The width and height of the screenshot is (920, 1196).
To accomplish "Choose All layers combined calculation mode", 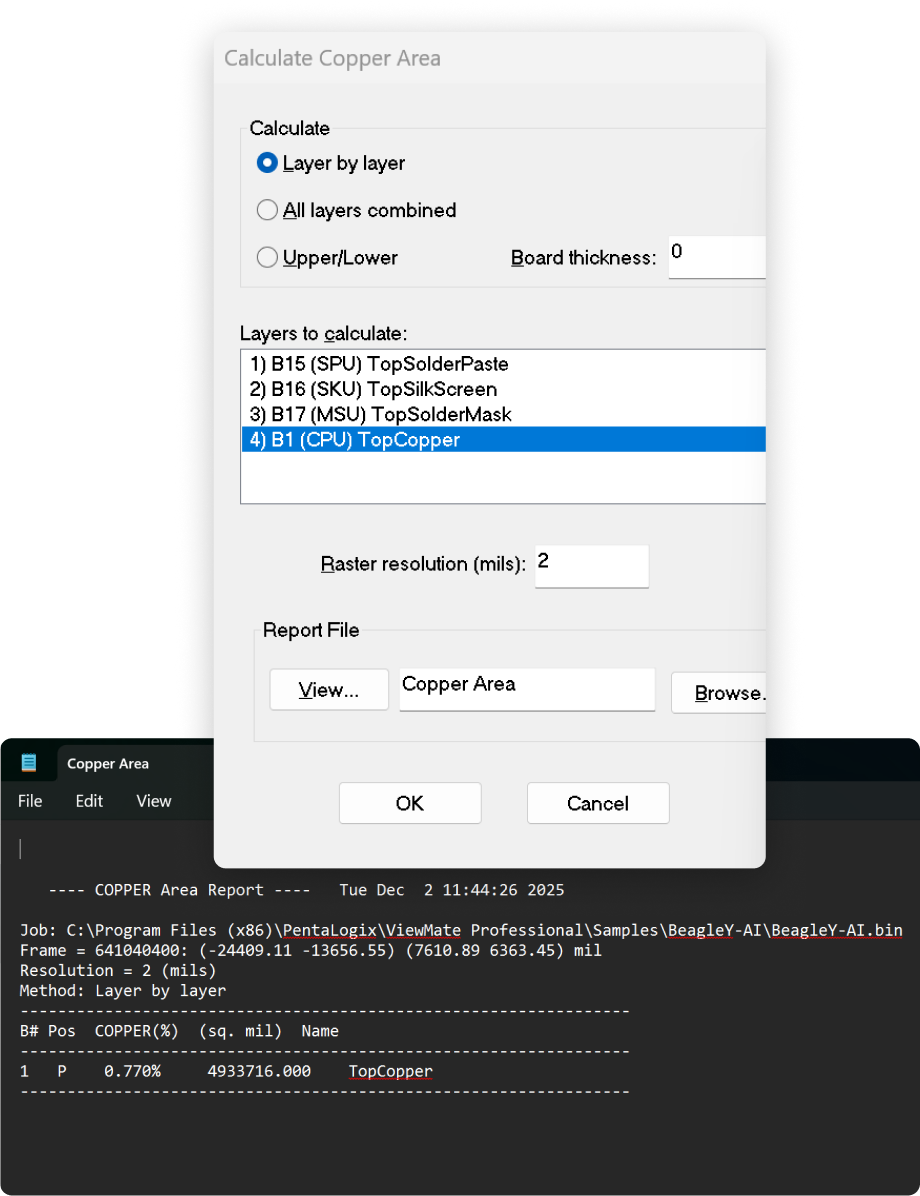I will (267, 210).
